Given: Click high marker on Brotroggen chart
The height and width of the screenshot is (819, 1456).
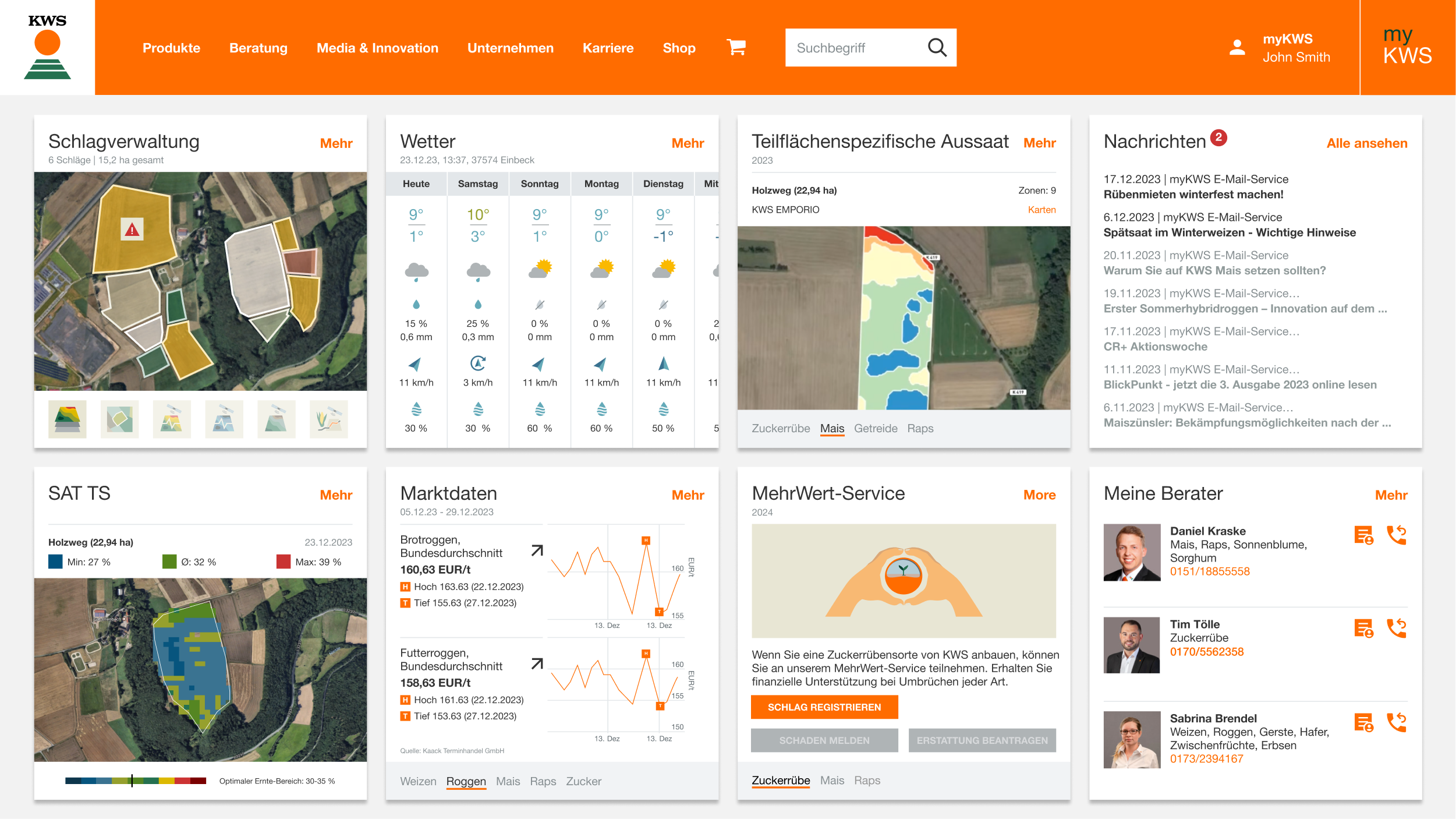Looking at the screenshot, I should coord(646,541).
